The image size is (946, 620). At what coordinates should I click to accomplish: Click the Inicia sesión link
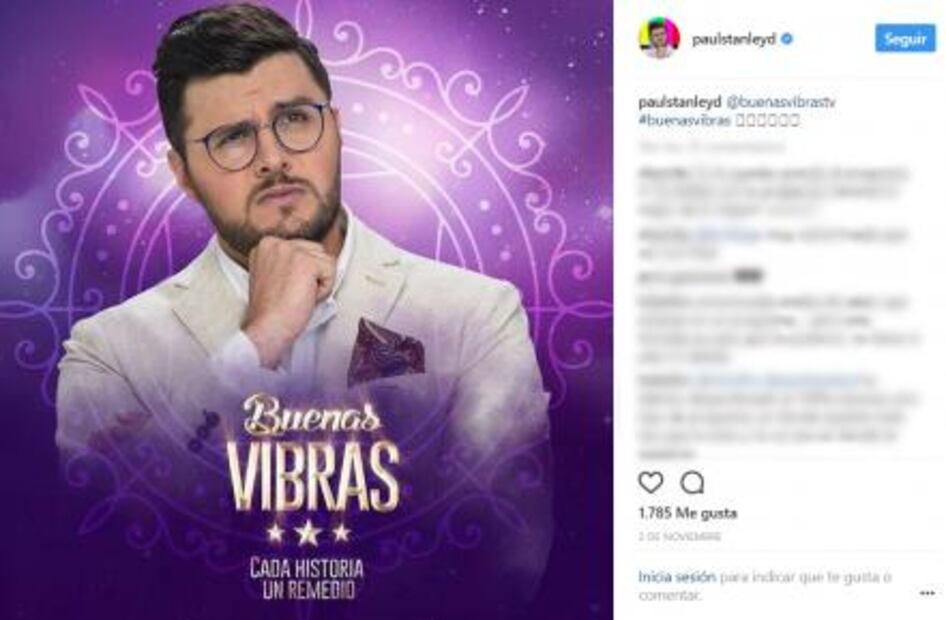pyautogui.click(x=677, y=577)
